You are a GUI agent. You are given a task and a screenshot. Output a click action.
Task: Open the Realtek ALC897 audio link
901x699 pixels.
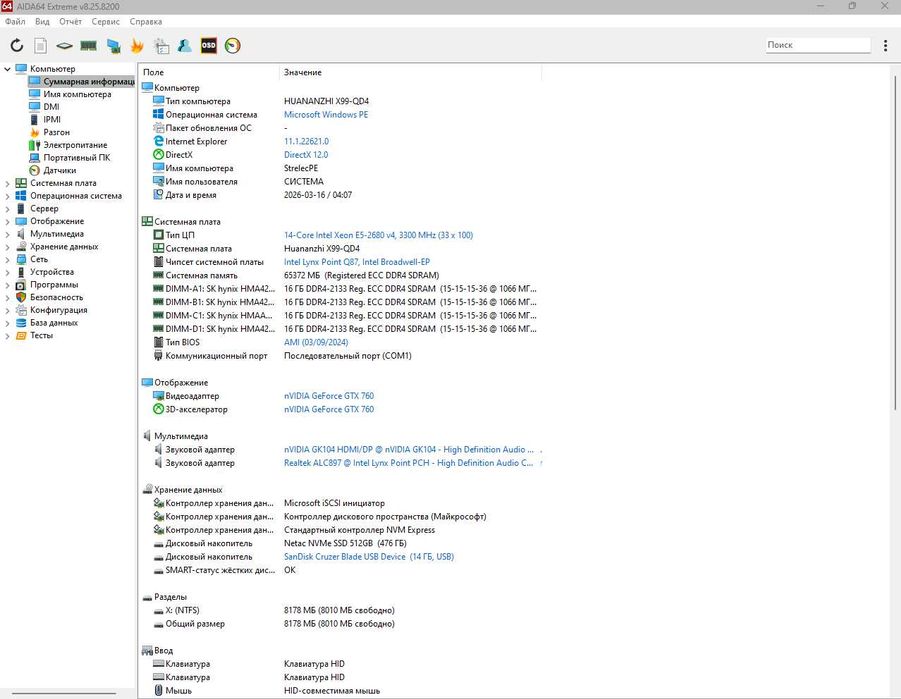click(409, 463)
